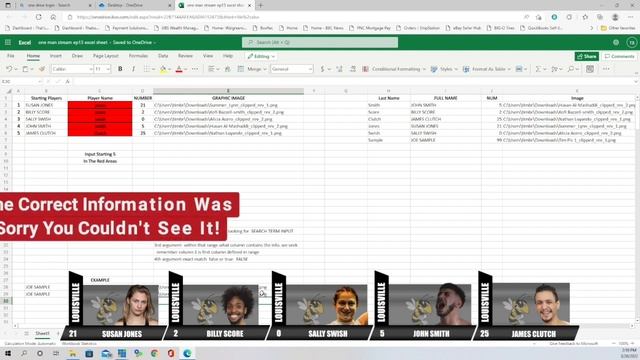Switch to the Draw ribbon tab

pos(77,56)
